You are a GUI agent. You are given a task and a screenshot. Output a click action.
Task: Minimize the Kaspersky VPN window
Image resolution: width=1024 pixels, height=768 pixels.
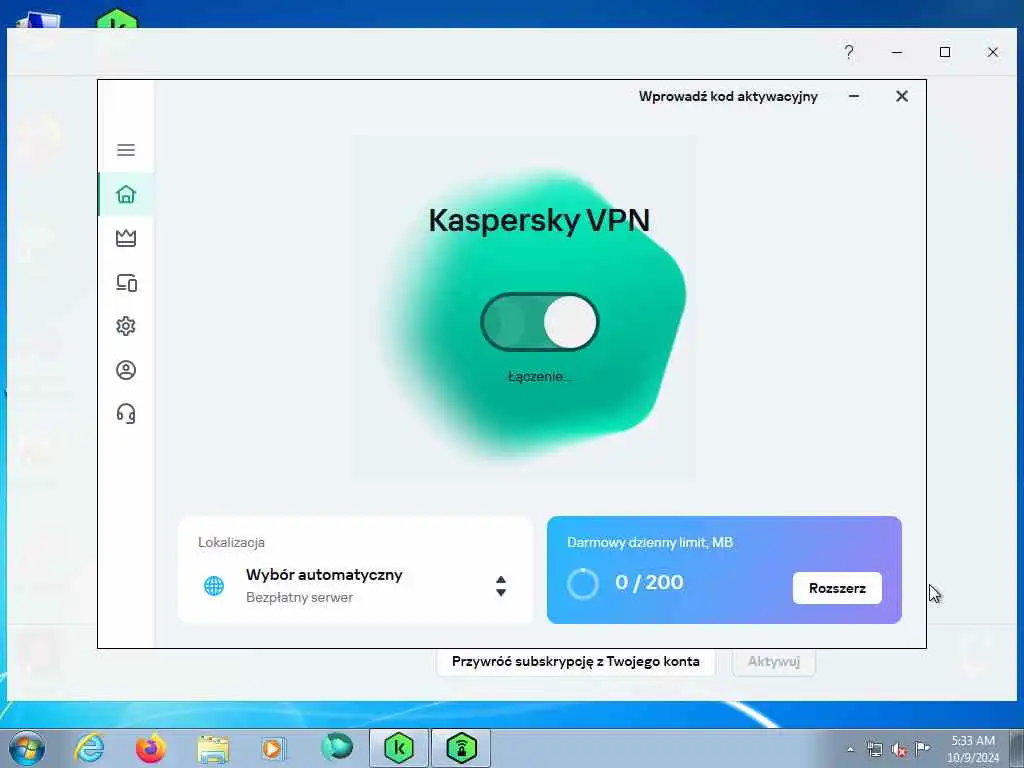(854, 96)
